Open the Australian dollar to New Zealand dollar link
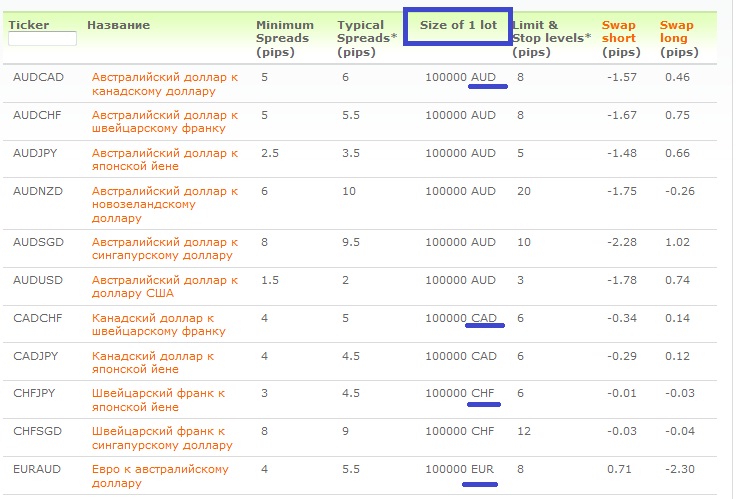 click(x=164, y=198)
